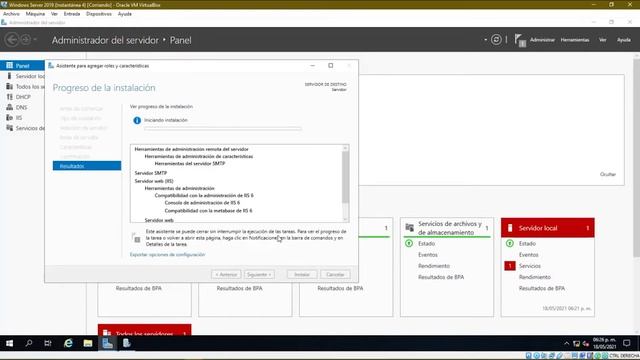Open Task View on the taskbar
The width and height of the screenshot is (640, 360).
[x=48, y=343]
